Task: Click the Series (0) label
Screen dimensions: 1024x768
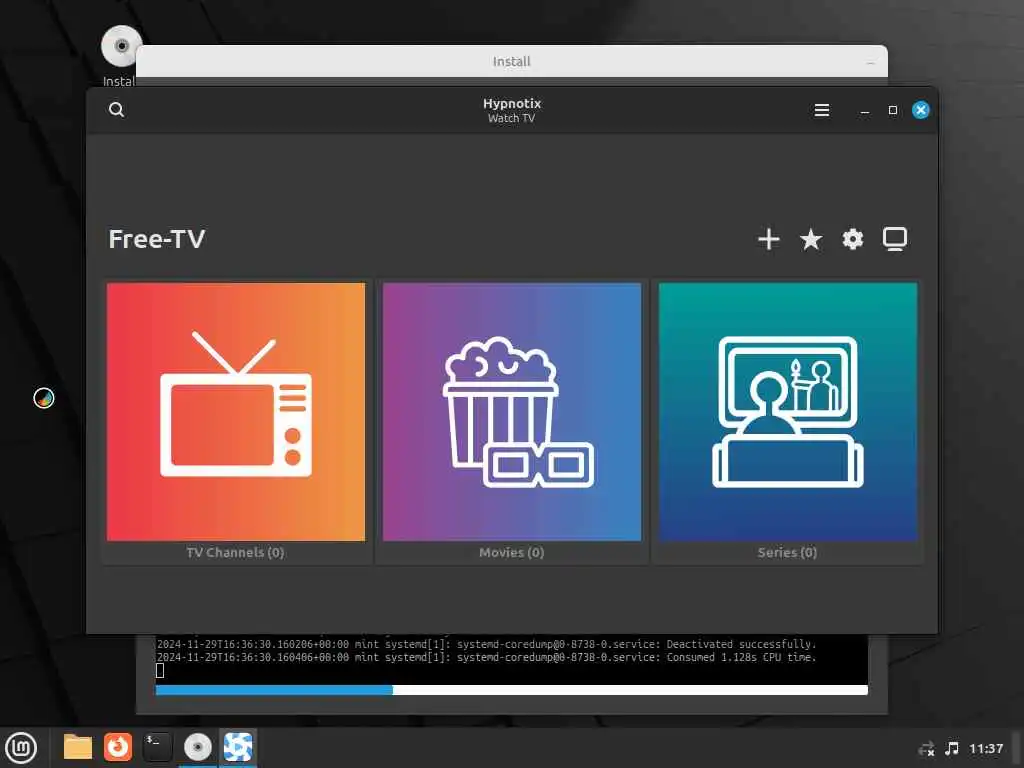Action: pos(787,552)
